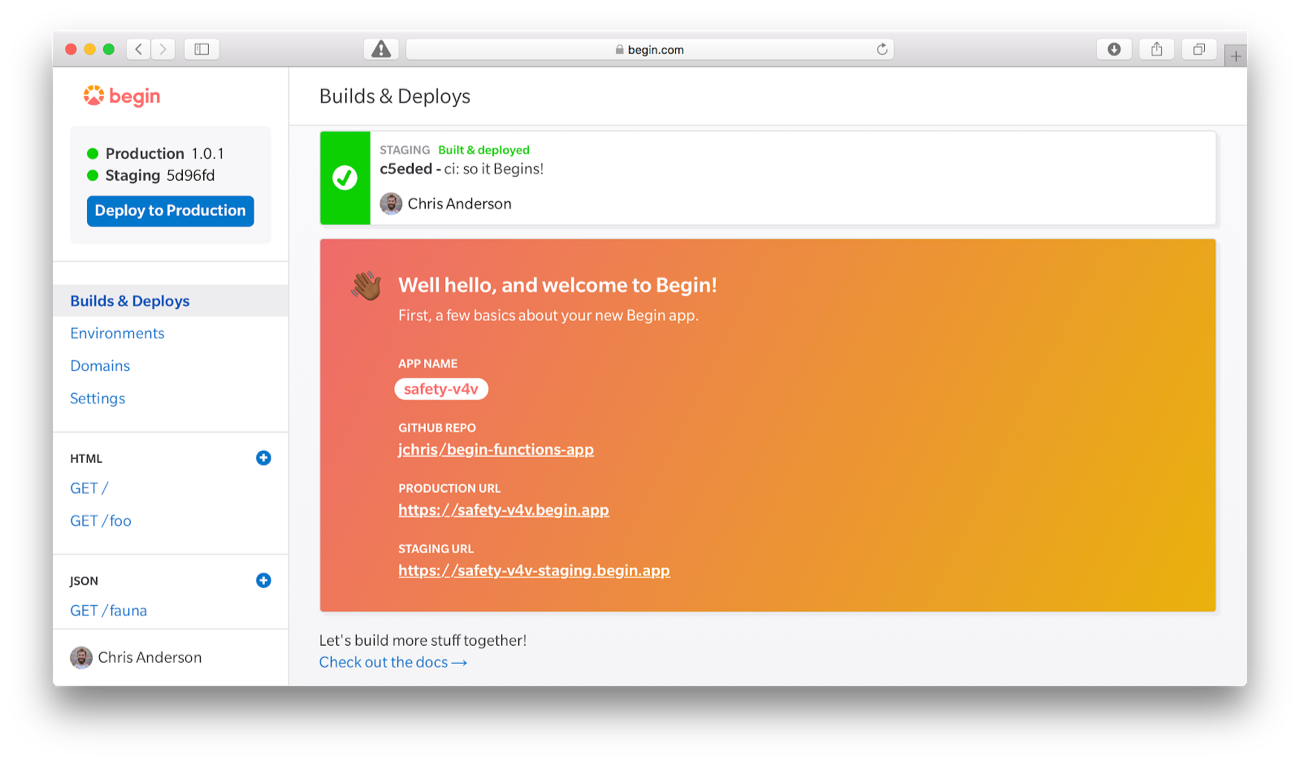Add a new JSON route with plus icon
Screen dimensions: 1300x760
pyautogui.click(x=263, y=580)
